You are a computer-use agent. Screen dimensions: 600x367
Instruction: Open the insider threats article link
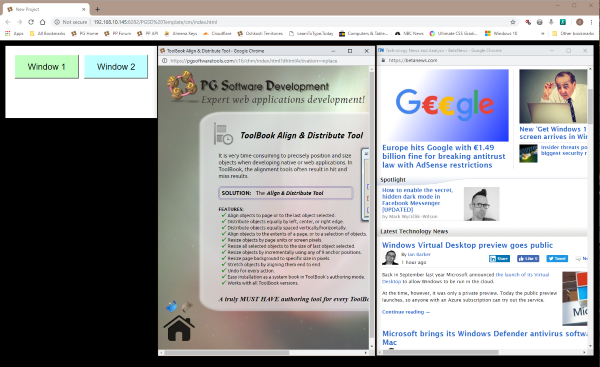pyautogui.click(x=564, y=150)
